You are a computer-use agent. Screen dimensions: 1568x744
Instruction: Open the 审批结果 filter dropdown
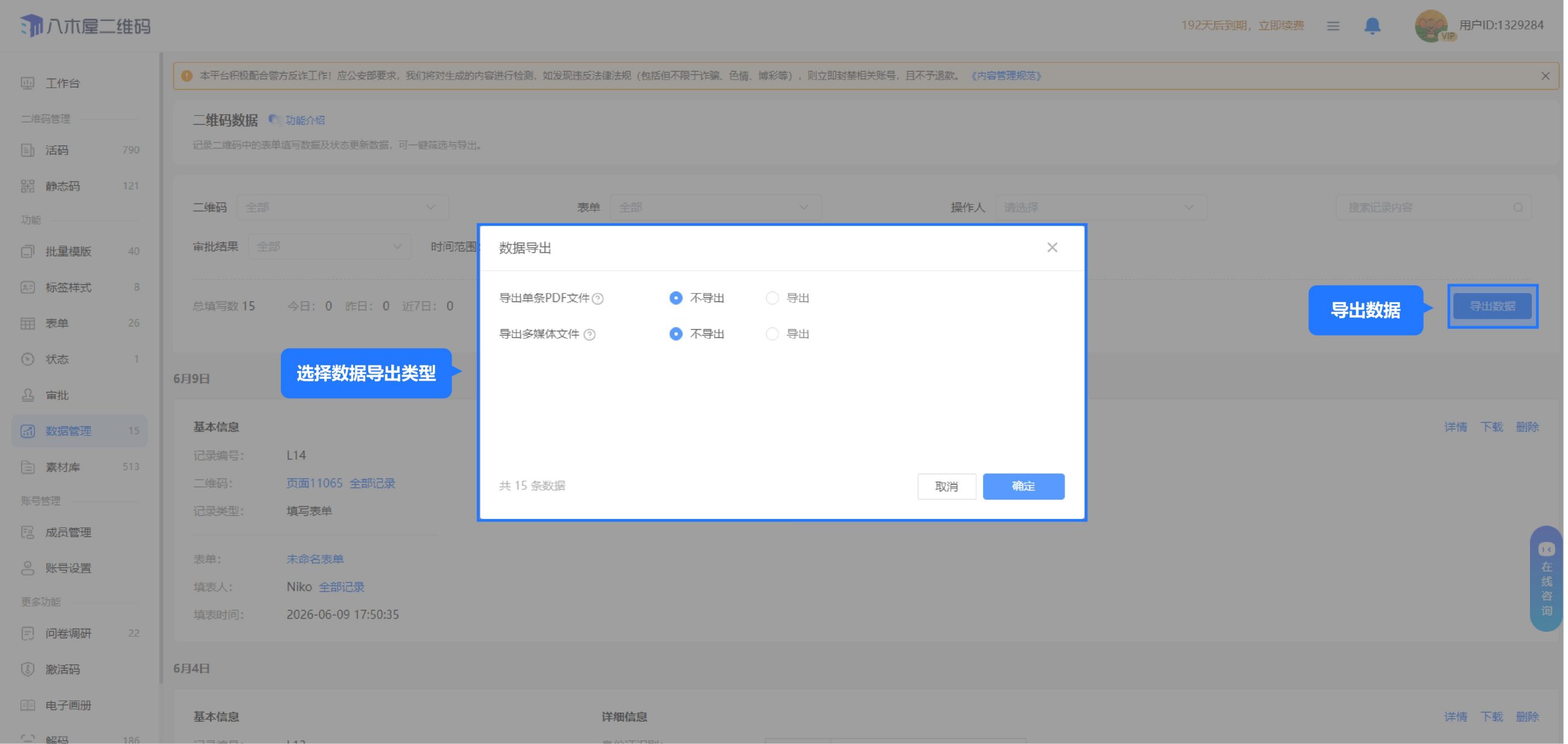pos(330,247)
